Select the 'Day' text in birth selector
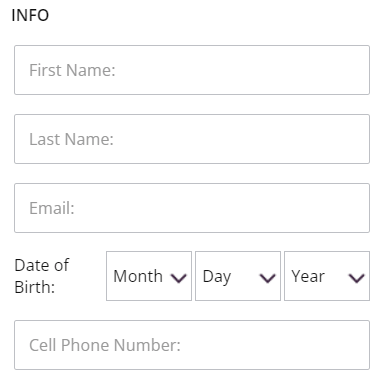Screen dimensions: 382x381 (217, 277)
